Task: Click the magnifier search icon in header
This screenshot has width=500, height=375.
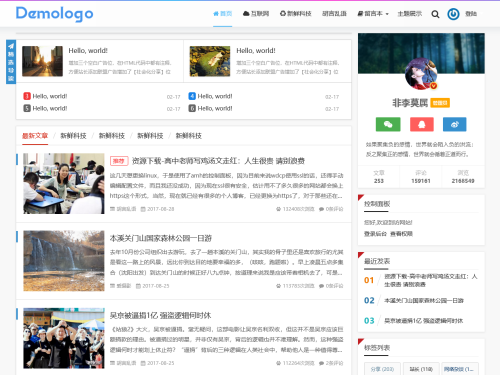Action: click(x=435, y=14)
